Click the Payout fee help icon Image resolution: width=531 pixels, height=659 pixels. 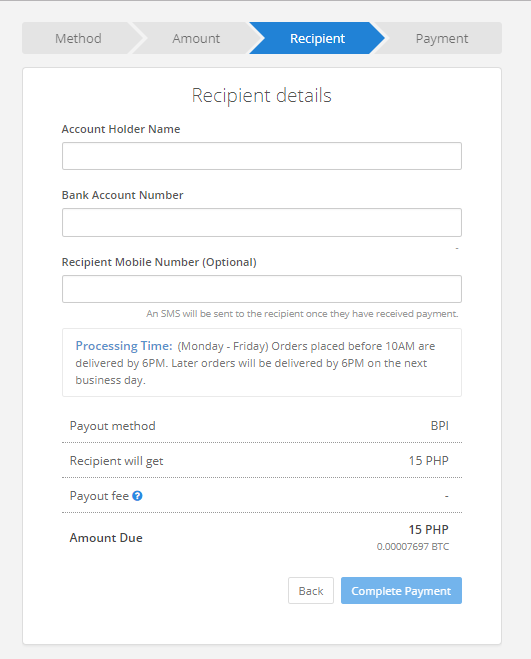click(x=137, y=496)
